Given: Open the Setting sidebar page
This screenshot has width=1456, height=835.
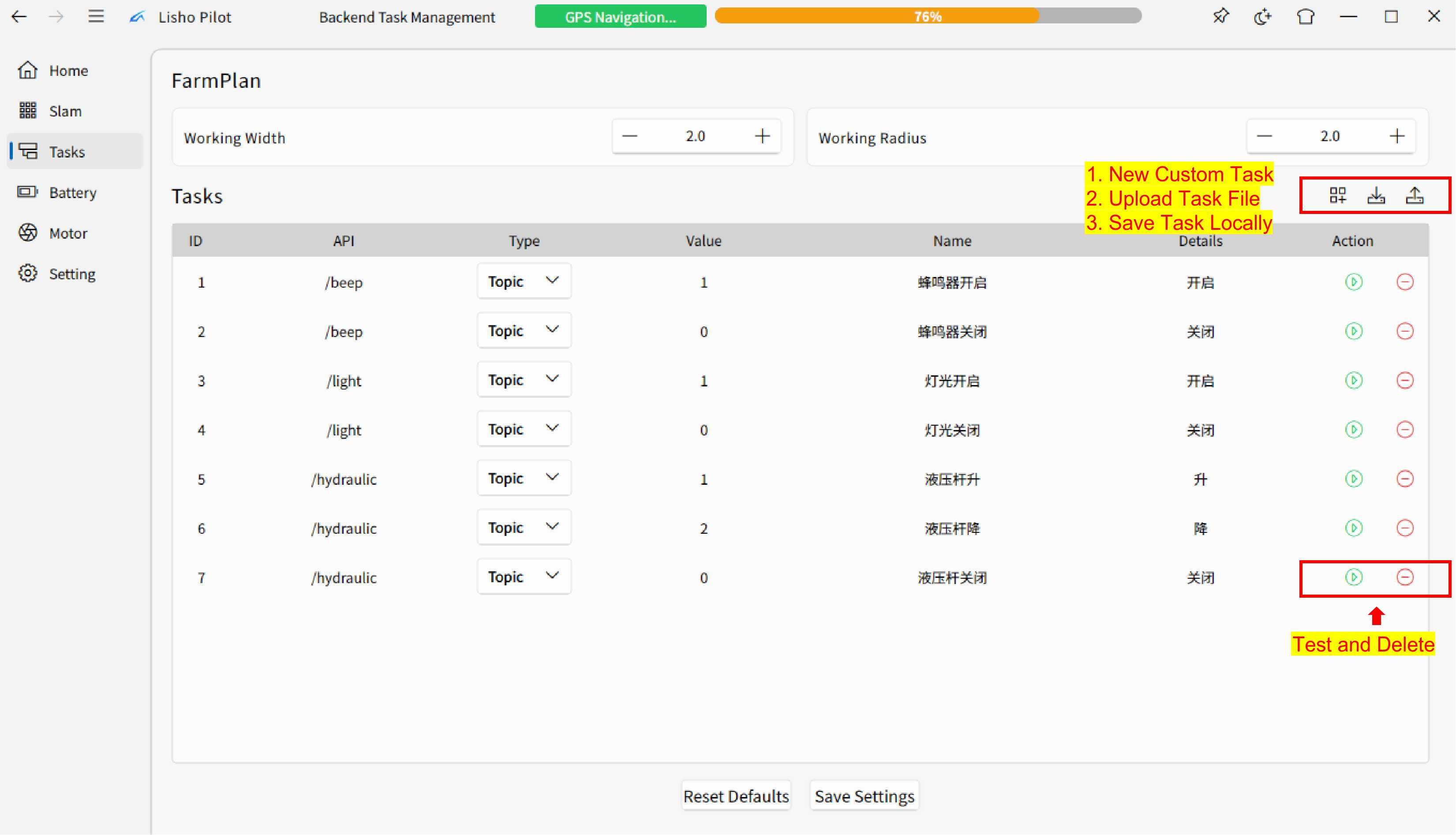Looking at the screenshot, I should [75, 273].
